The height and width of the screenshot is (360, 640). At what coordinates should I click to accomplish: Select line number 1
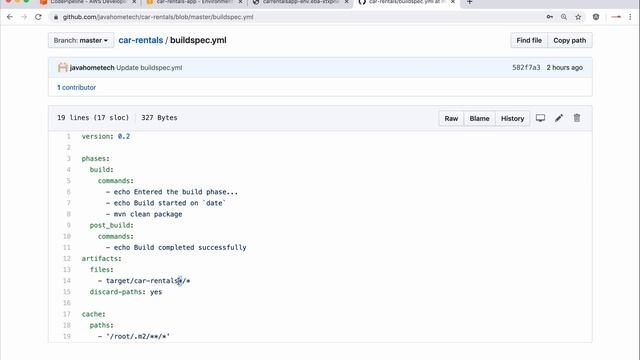coord(68,136)
